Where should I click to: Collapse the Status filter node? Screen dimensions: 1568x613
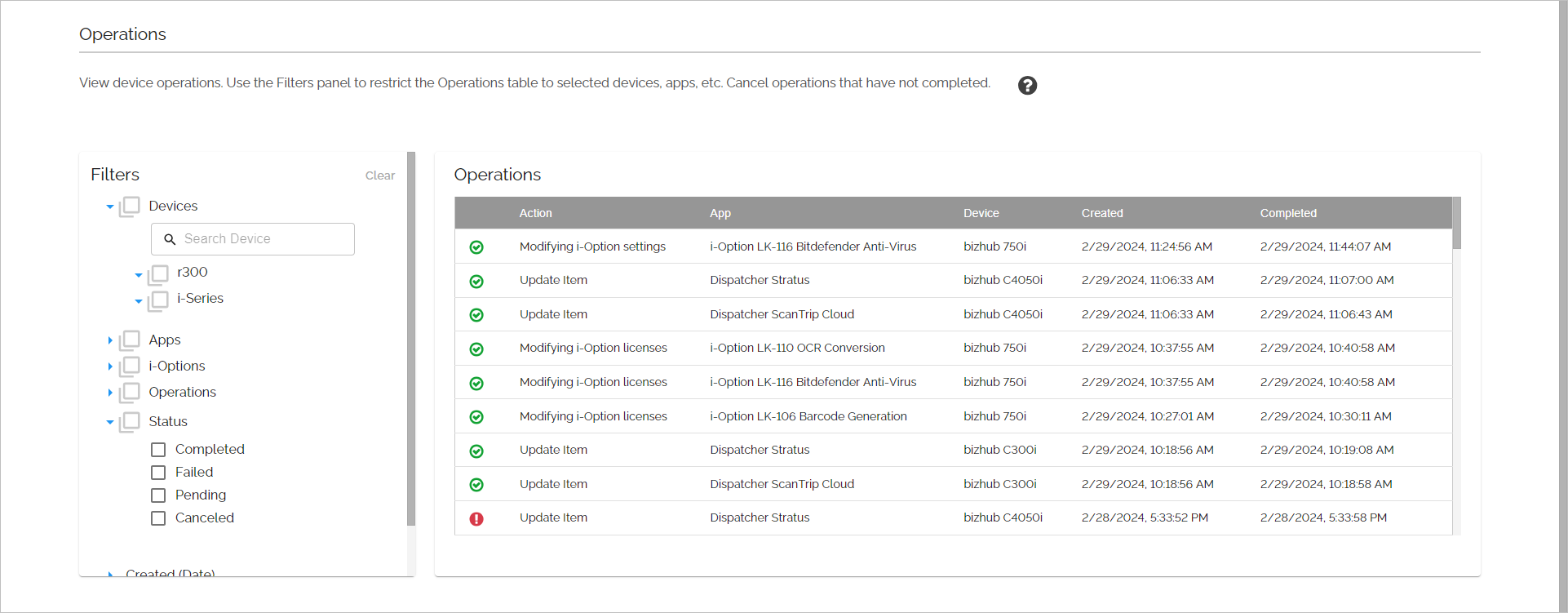coord(110,422)
